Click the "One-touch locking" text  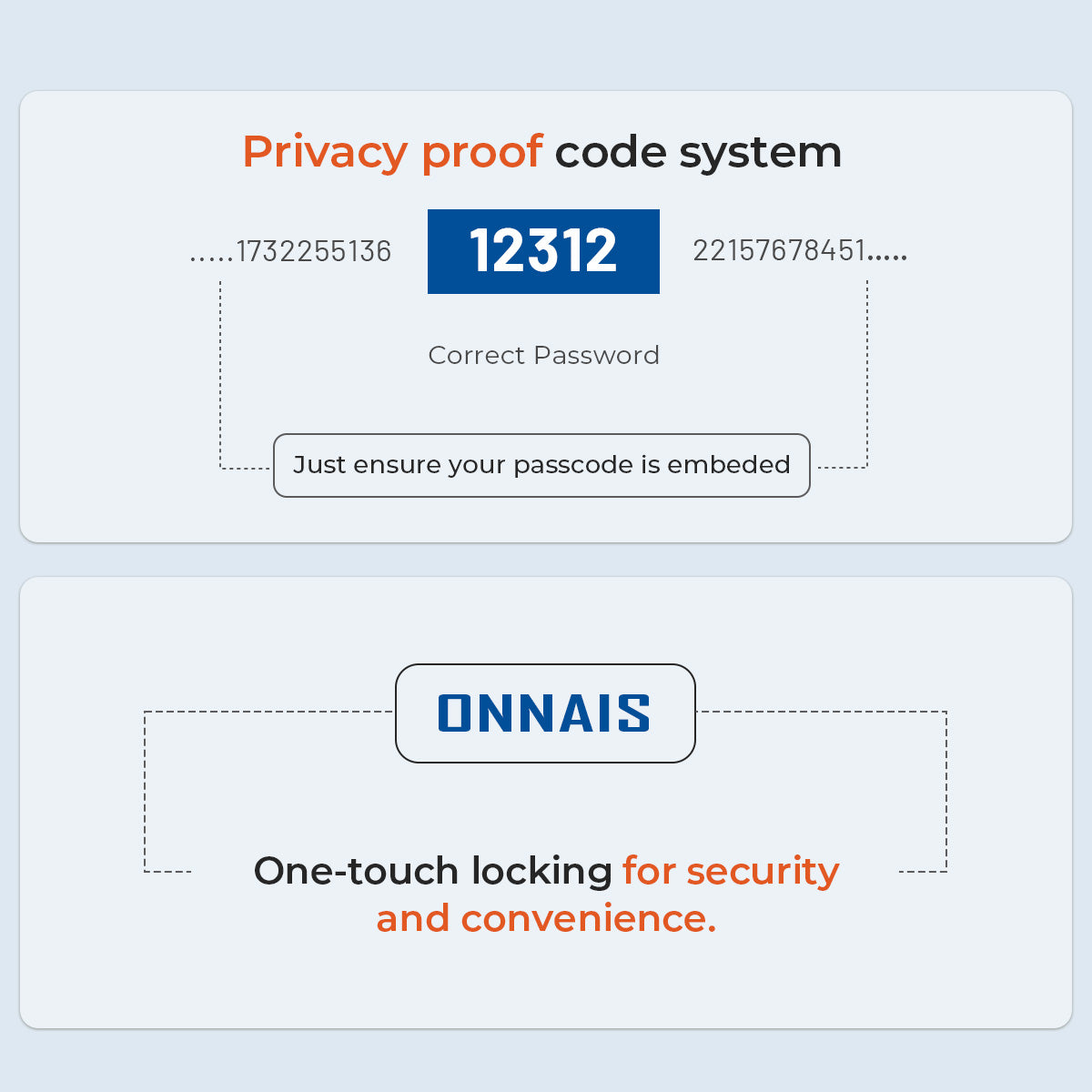(x=432, y=871)
